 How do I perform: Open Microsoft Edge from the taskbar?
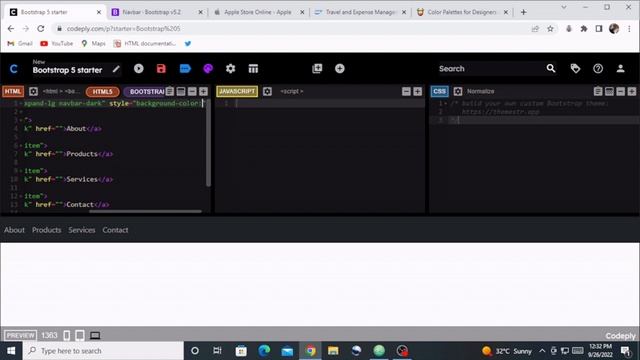[264, 351]
